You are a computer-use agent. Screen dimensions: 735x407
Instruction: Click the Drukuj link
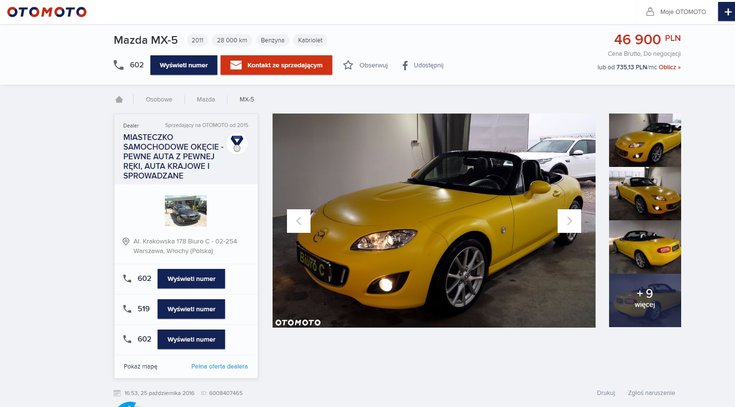pyautogui.click(x=606, y=393)
